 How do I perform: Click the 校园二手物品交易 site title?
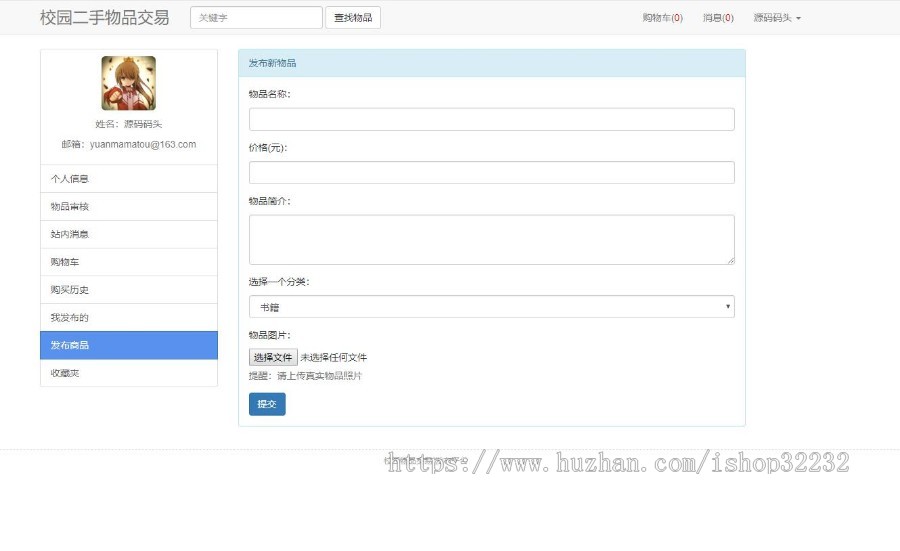tap(104, 18)
